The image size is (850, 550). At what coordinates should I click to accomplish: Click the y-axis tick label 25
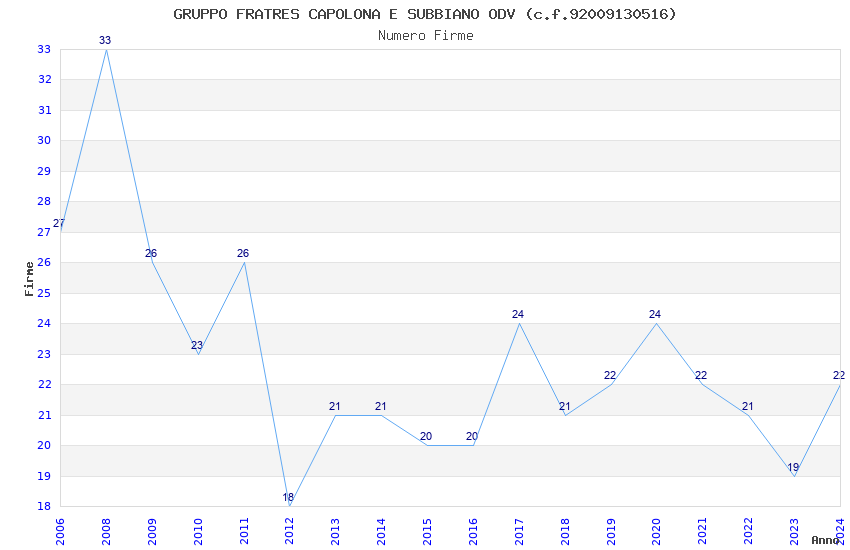point(44,293)
